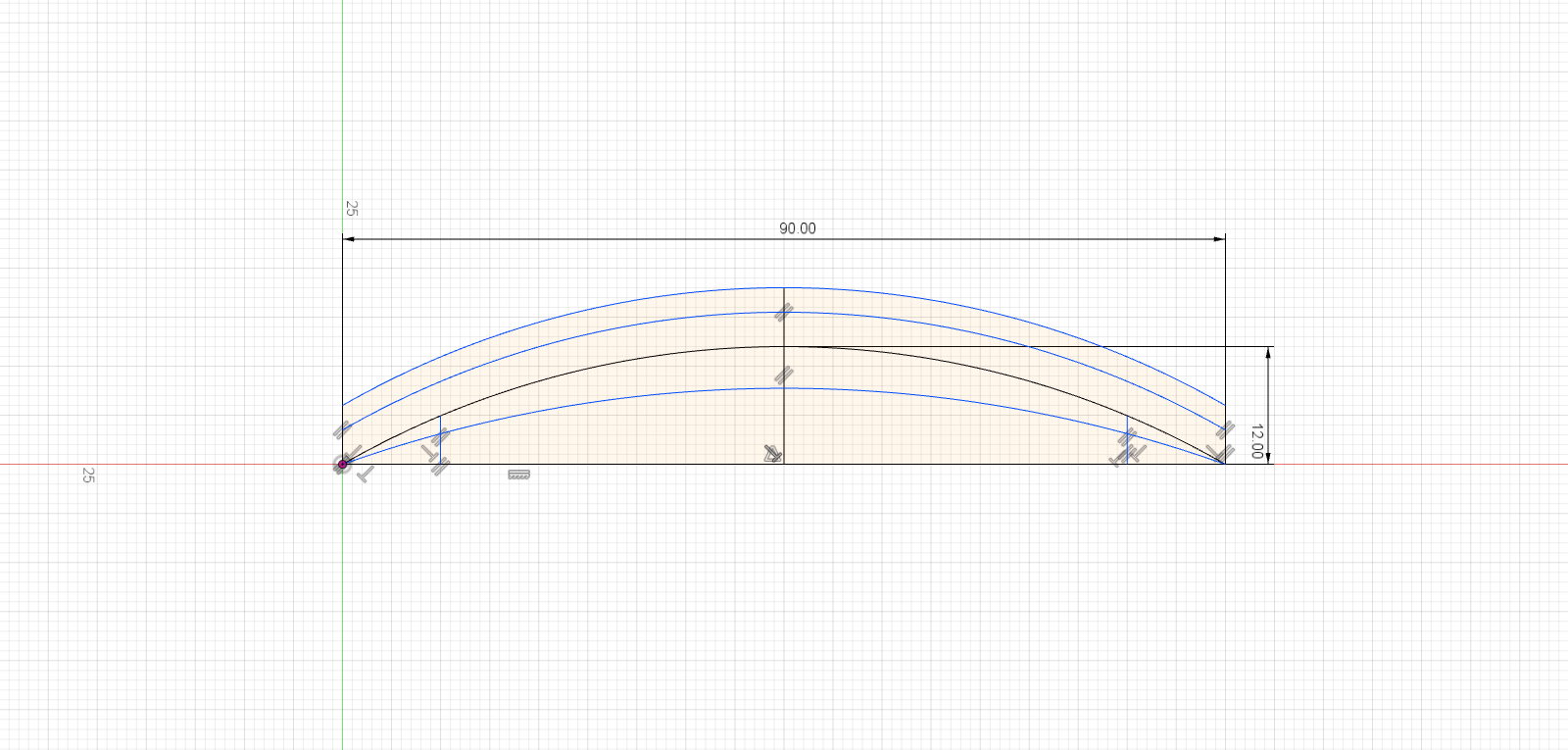Select parallel glyph on centerline below black arc
The width and height of the screenshot is (1568, 750).
pos(783,375)
